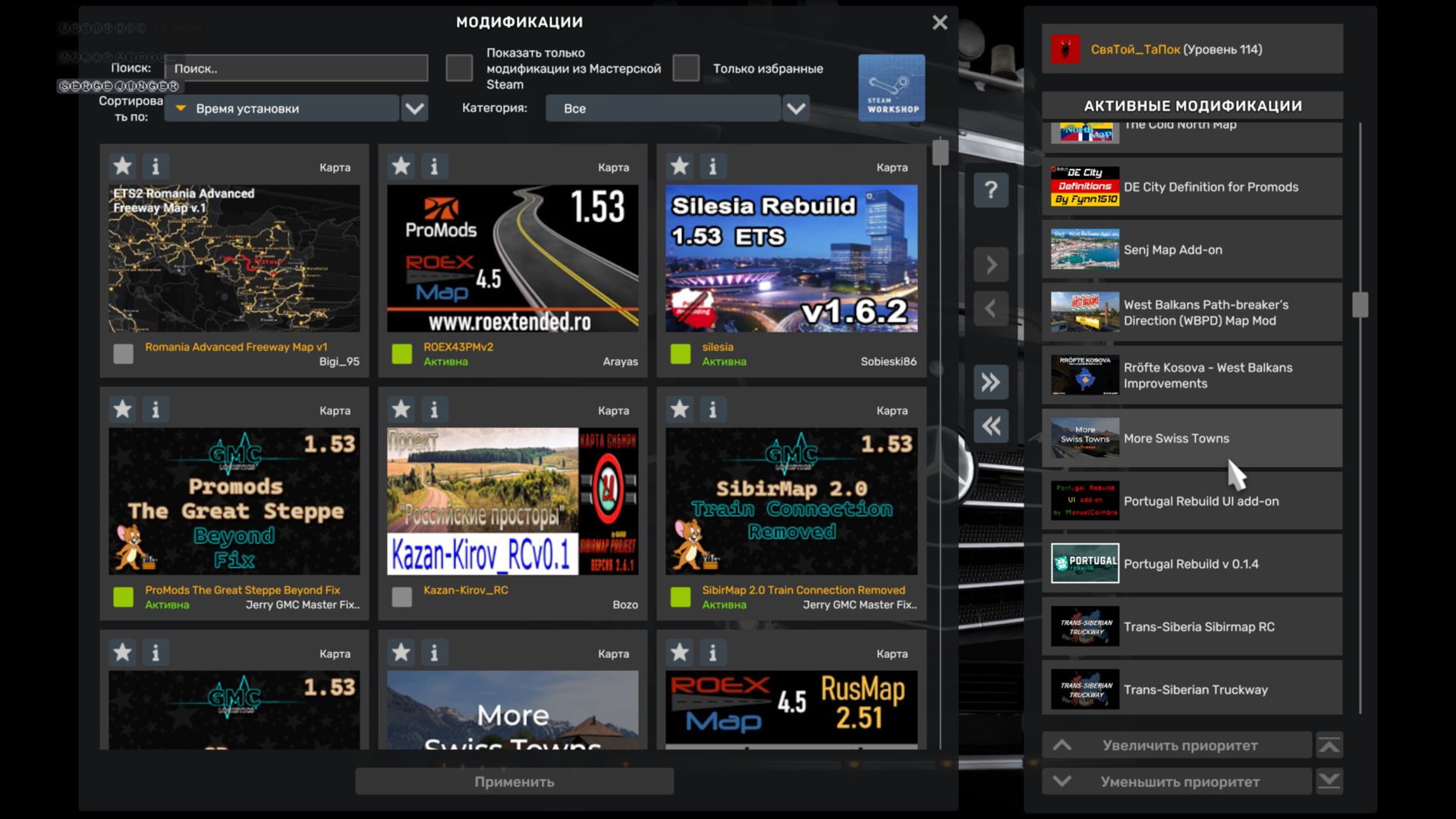Image resolution: width=1456 pixels, height=819 pixels.
Task: Enable Romania Advanced Freeway Map mod checkbox
Action: point(123,354)
